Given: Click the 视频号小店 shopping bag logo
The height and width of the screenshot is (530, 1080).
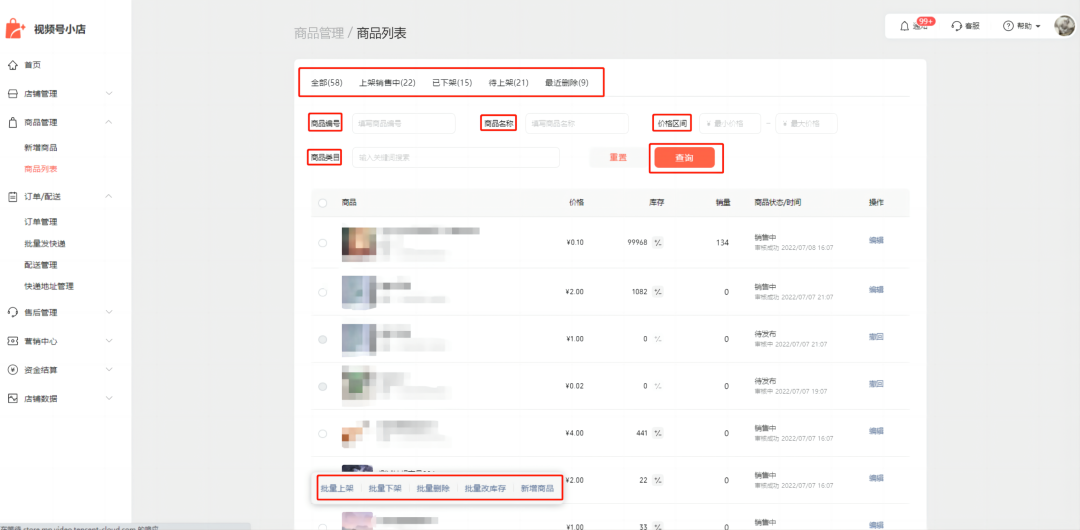Looking at the screenshot, I should click(x=16, y=29).
